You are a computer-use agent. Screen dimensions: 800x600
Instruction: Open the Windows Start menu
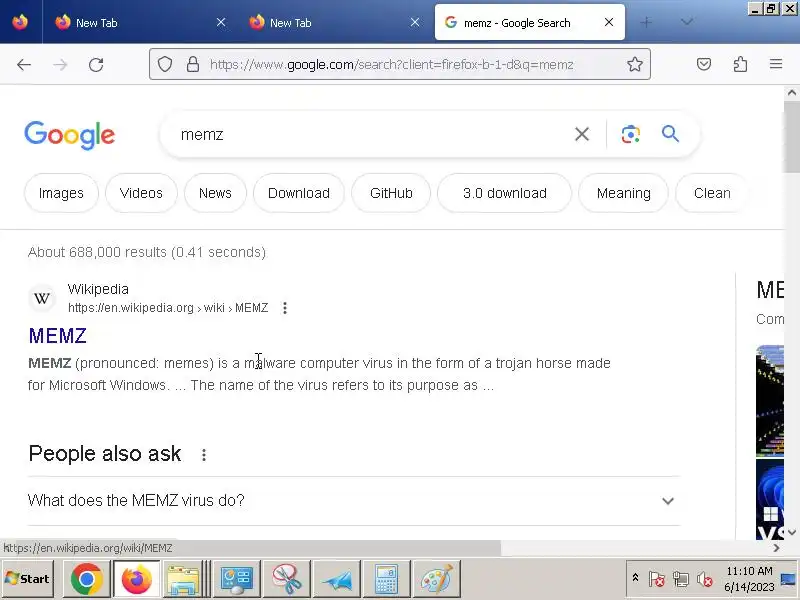[28, 579]
